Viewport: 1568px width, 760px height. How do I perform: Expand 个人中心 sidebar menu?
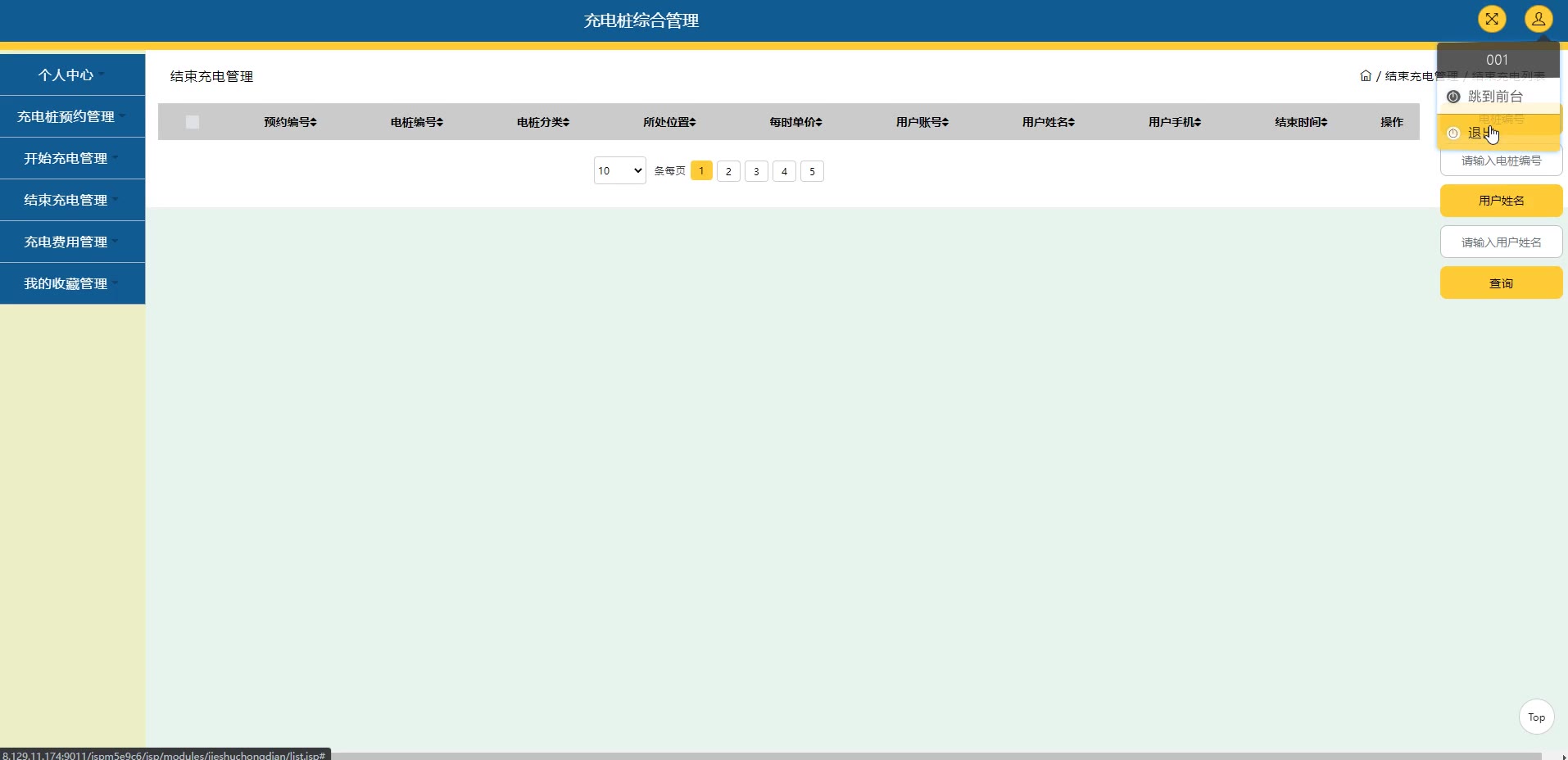(x=73, y=75)
